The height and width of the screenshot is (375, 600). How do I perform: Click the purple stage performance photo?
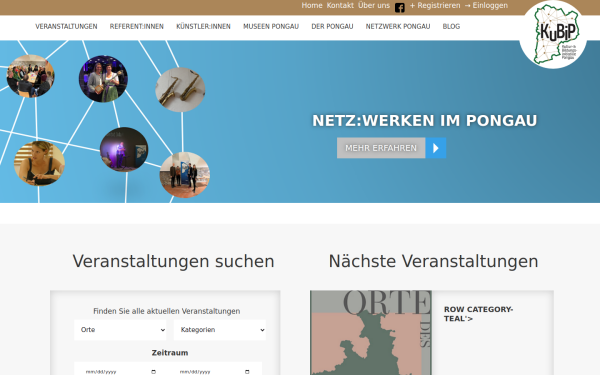point(124,150)
